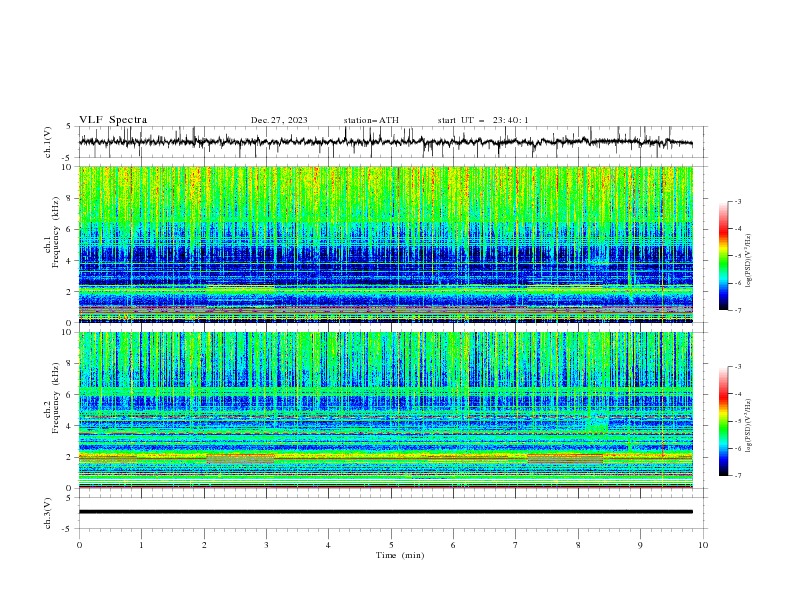Screen dimensions: 792x612
Task: Click the ch.1 spectrogram color scale bar
Action: (x=723, y=256)
